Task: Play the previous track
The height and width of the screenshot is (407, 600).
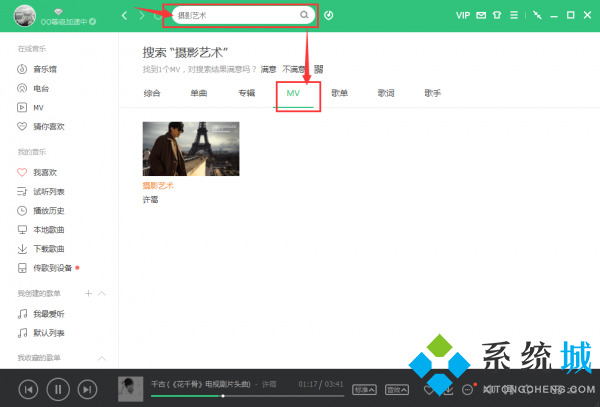Action: pyautogui.click(x=28, y=389)
